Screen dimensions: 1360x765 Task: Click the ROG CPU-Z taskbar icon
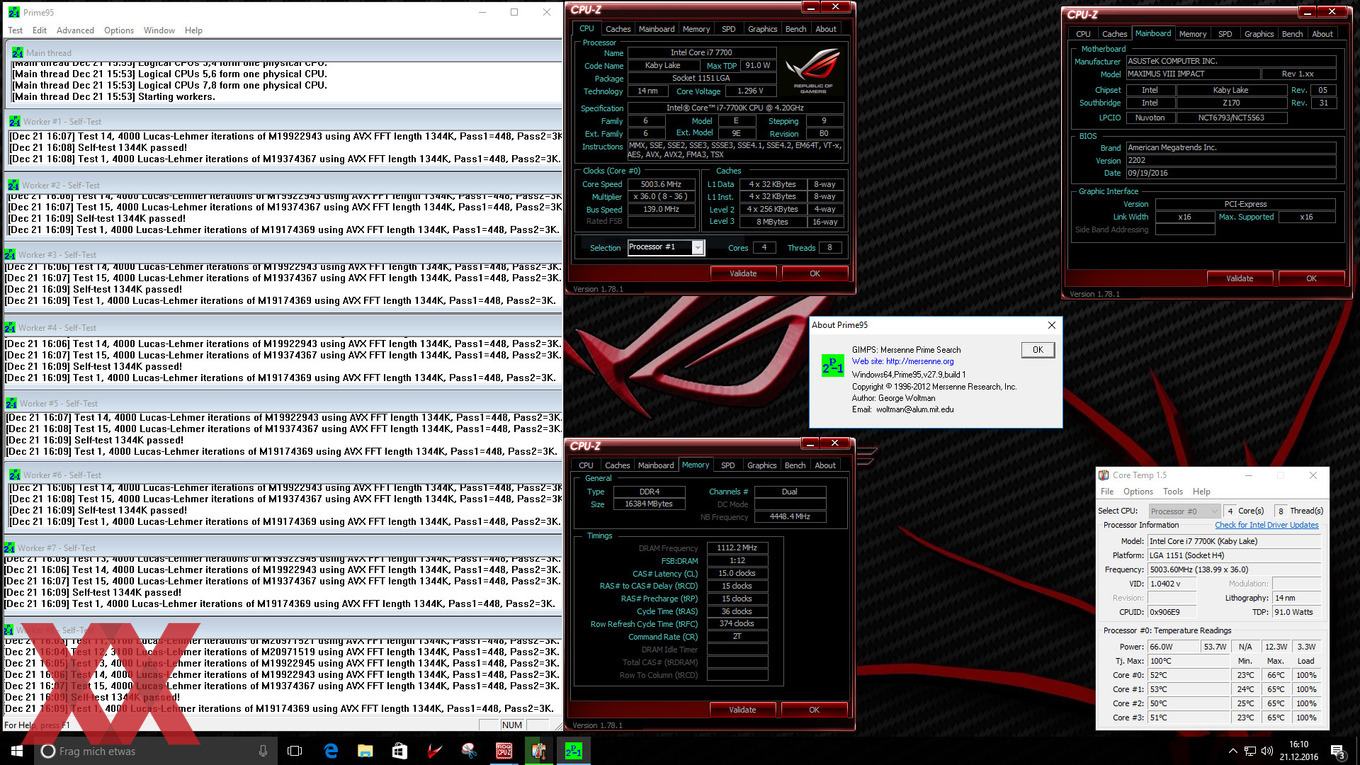pyautogui.click(x=504, y=751)
